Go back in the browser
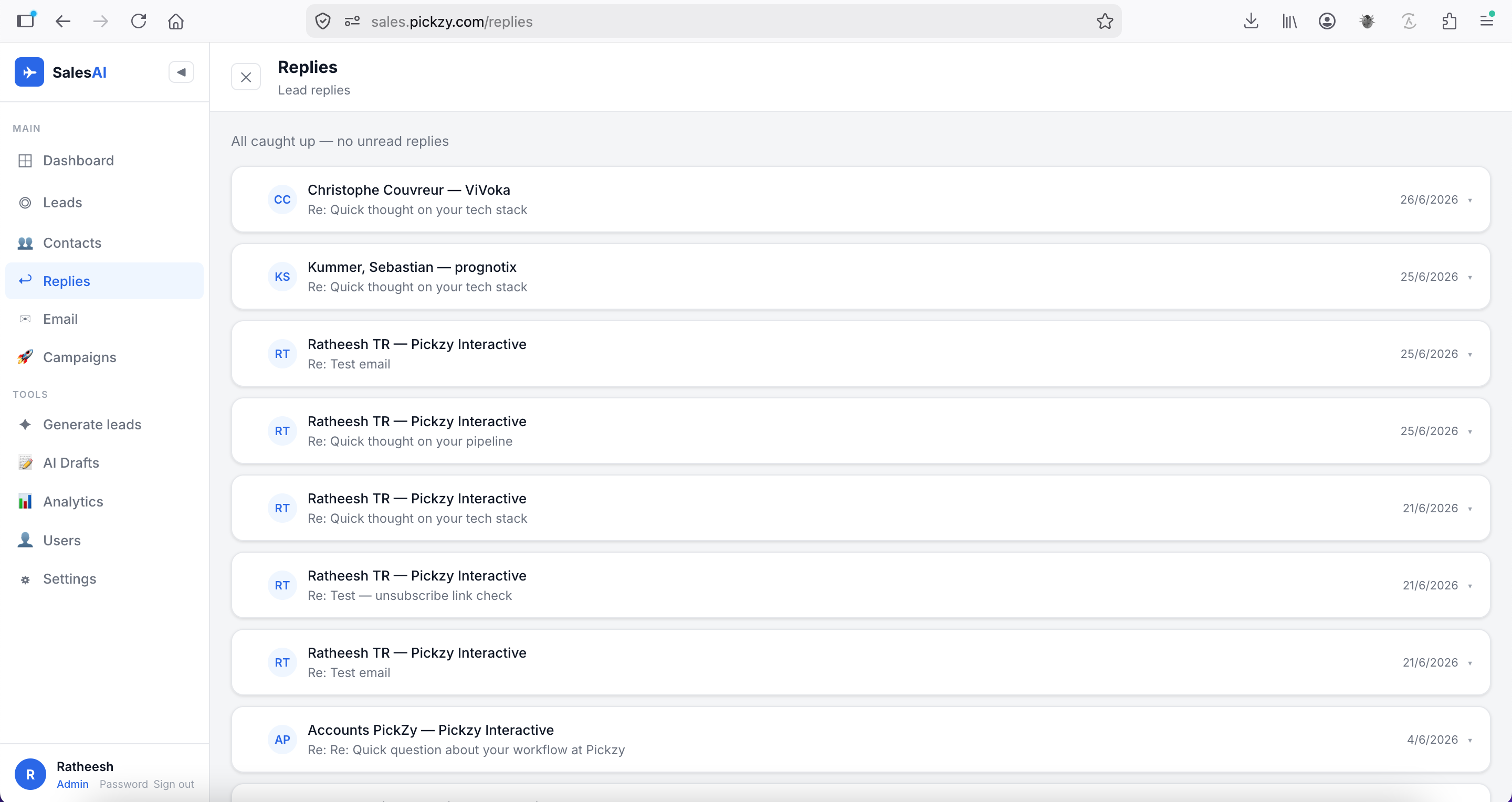Screen dimensions: 1512x802 point(63,22)
